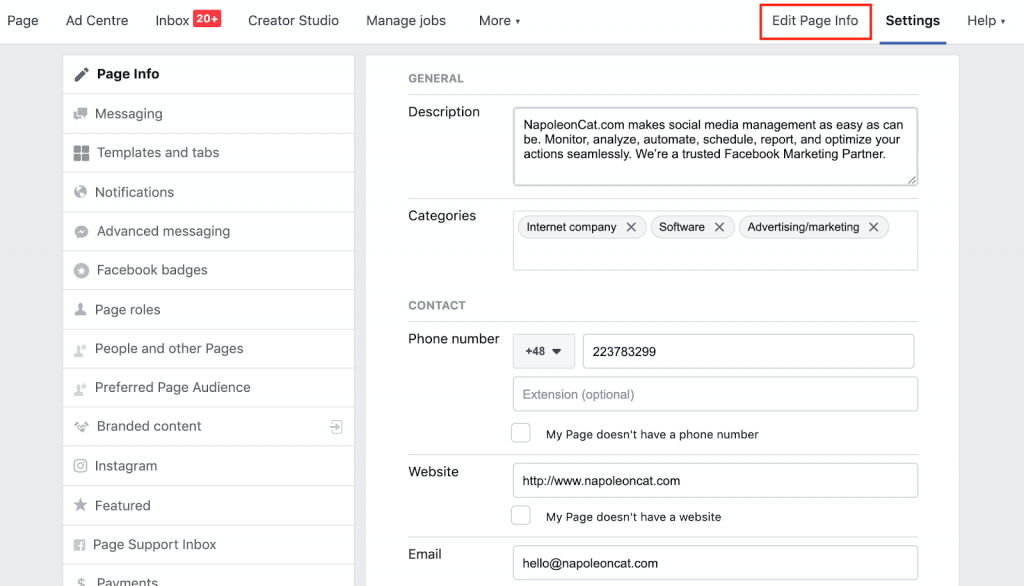Remove the Internet company category
Image resolution: width=1024 pixels, height=586 pixels.
point(631,227)
